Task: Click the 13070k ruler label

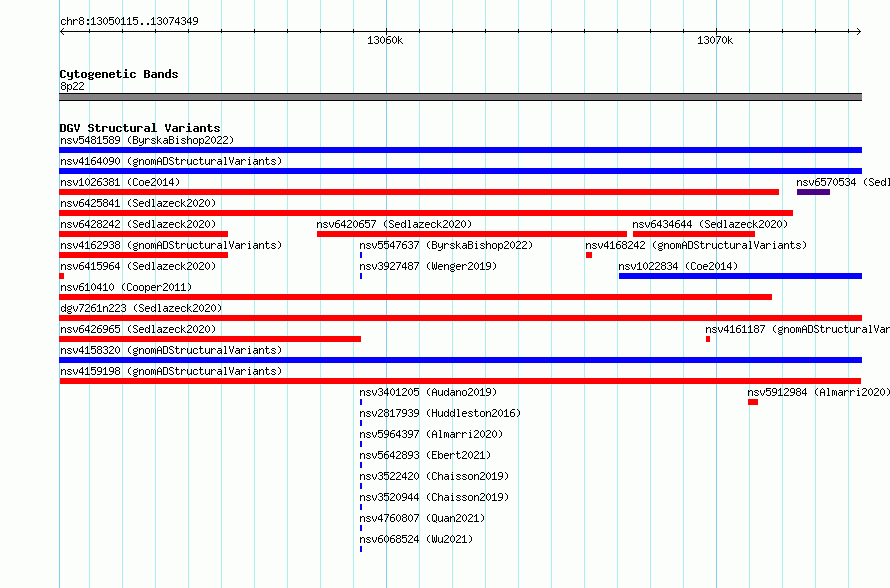Action: click(715, 40)
